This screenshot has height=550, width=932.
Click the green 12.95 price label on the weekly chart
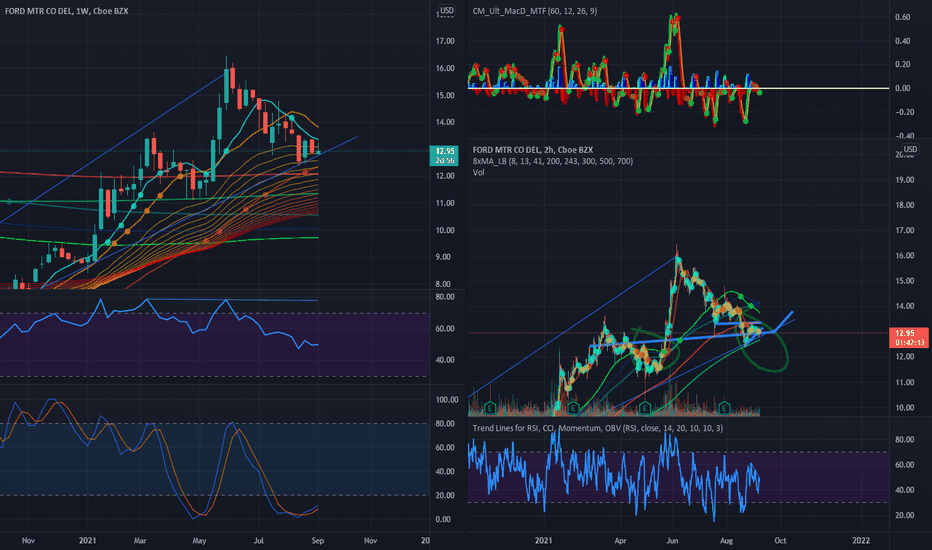pos(443,155)
